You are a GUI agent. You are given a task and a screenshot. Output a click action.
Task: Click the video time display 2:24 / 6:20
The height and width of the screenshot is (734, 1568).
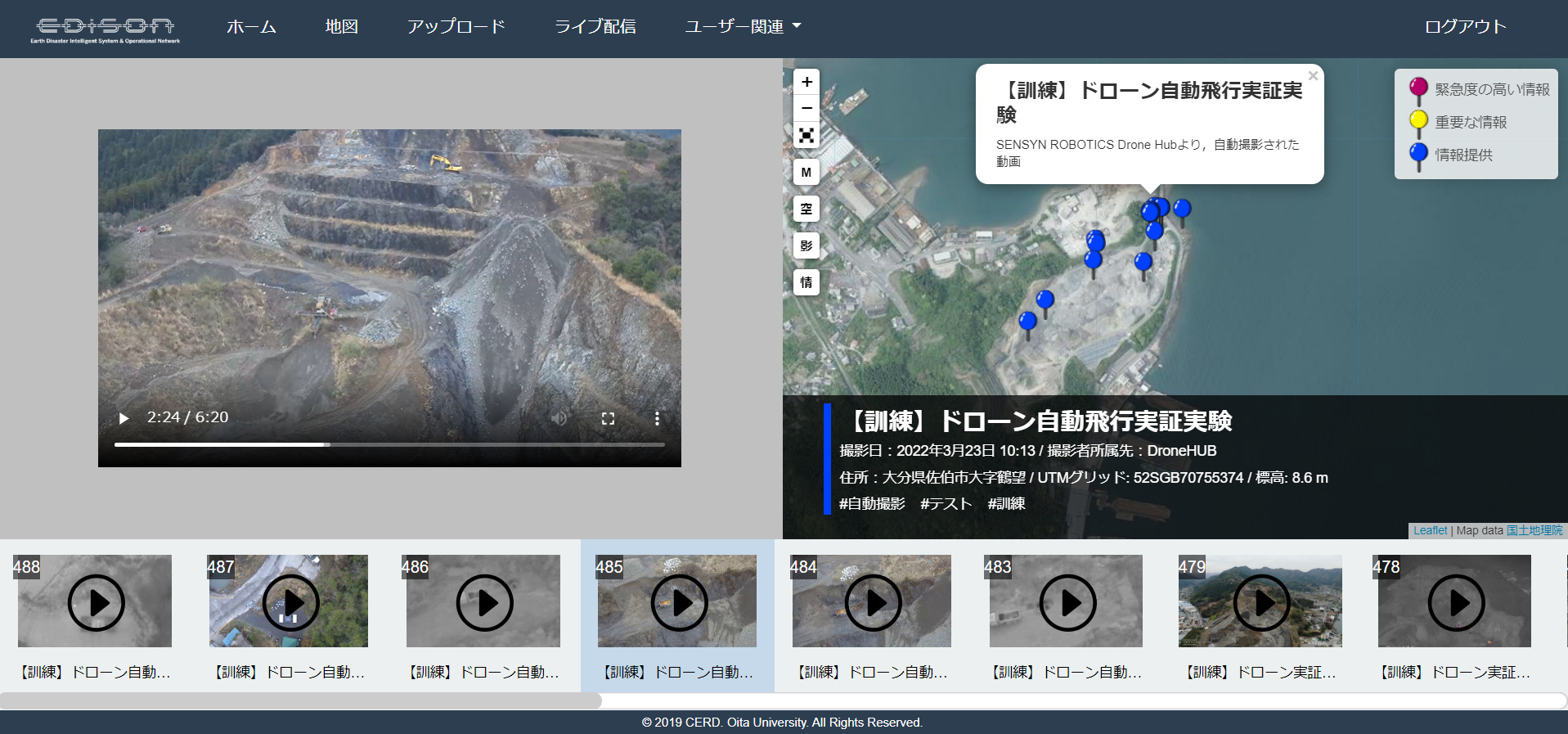tap(187, 417)
